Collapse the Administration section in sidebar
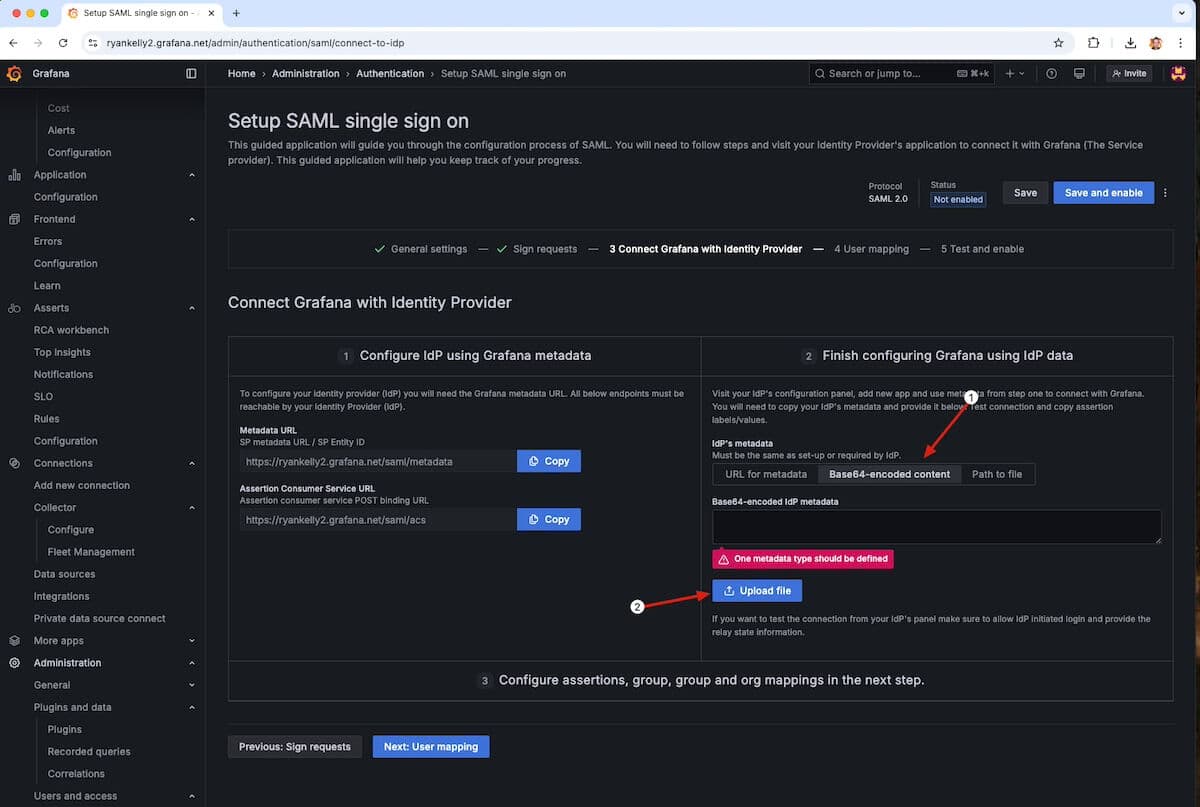Image resolution: width=1200 pixels, height=807 pixels. pyautogui.click(x=191, y=662)
